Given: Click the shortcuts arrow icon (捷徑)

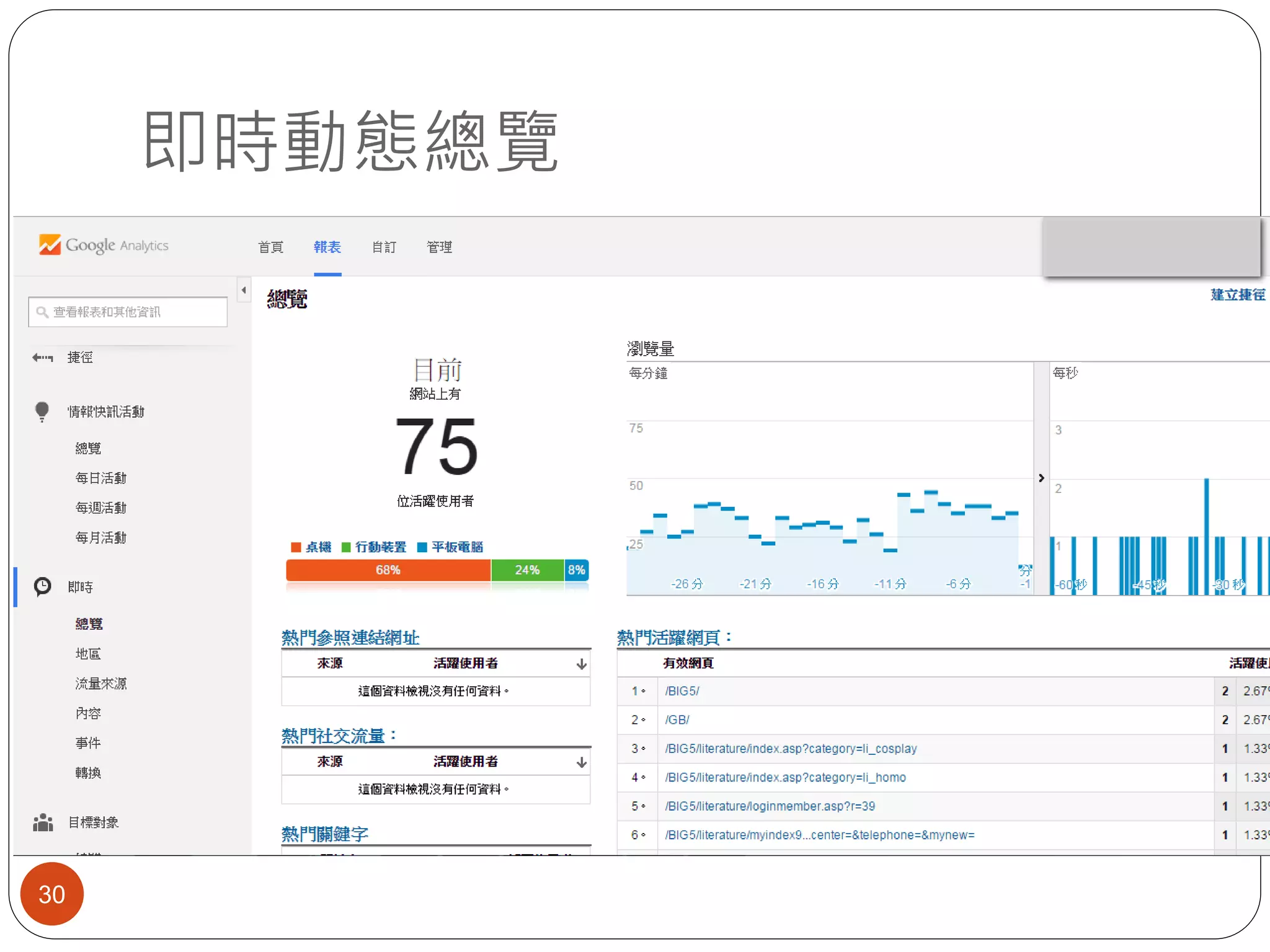Looking at the screenshot, I should click(43, 358).
